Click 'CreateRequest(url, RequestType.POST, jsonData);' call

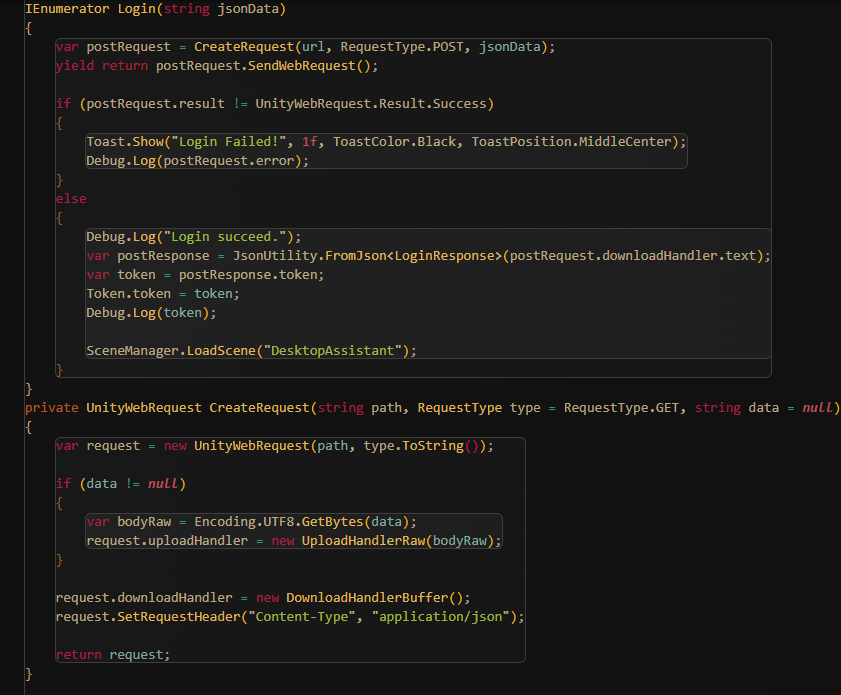[374, 47]
